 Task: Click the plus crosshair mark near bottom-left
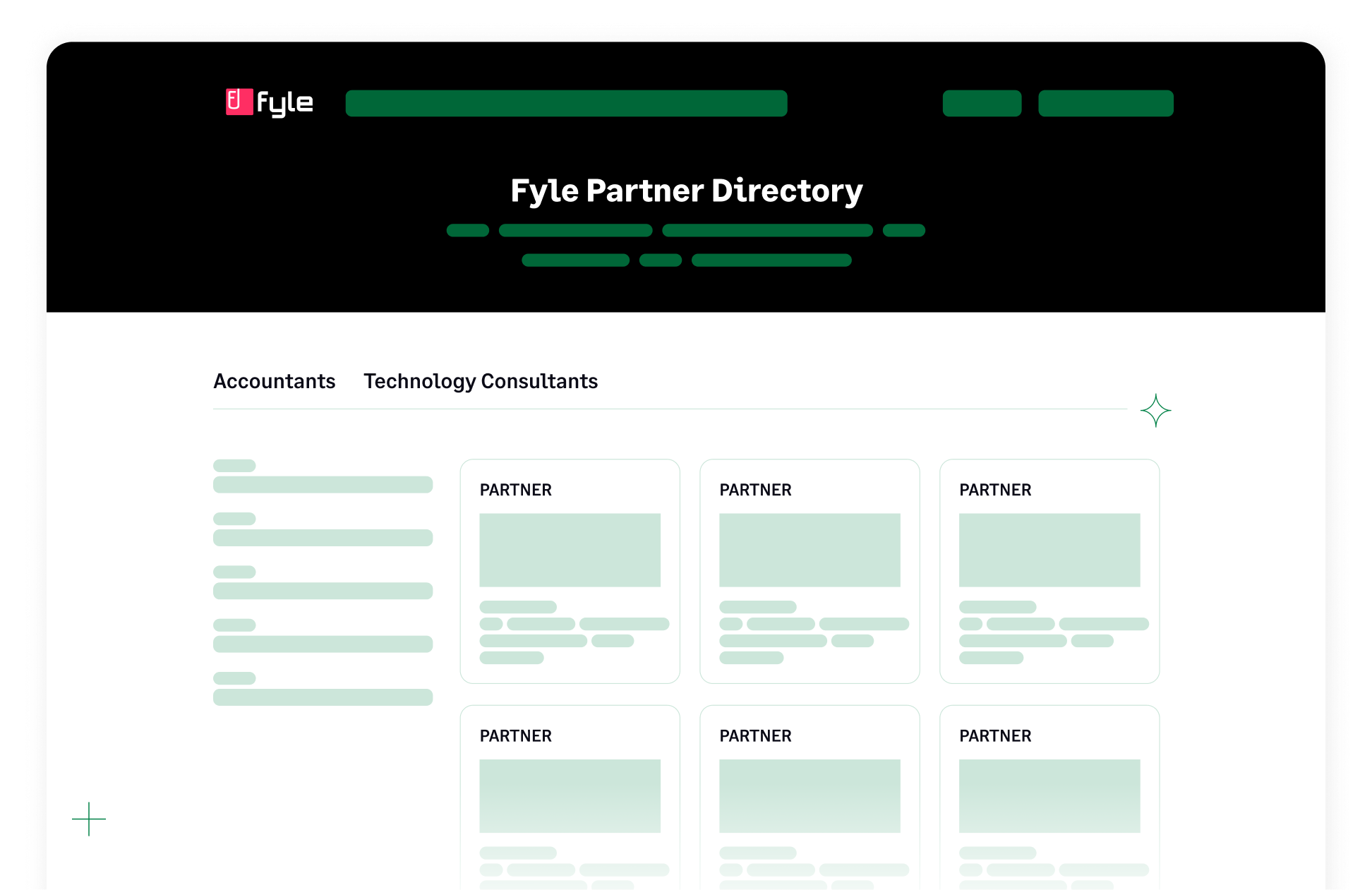click(x=89, y=819)
